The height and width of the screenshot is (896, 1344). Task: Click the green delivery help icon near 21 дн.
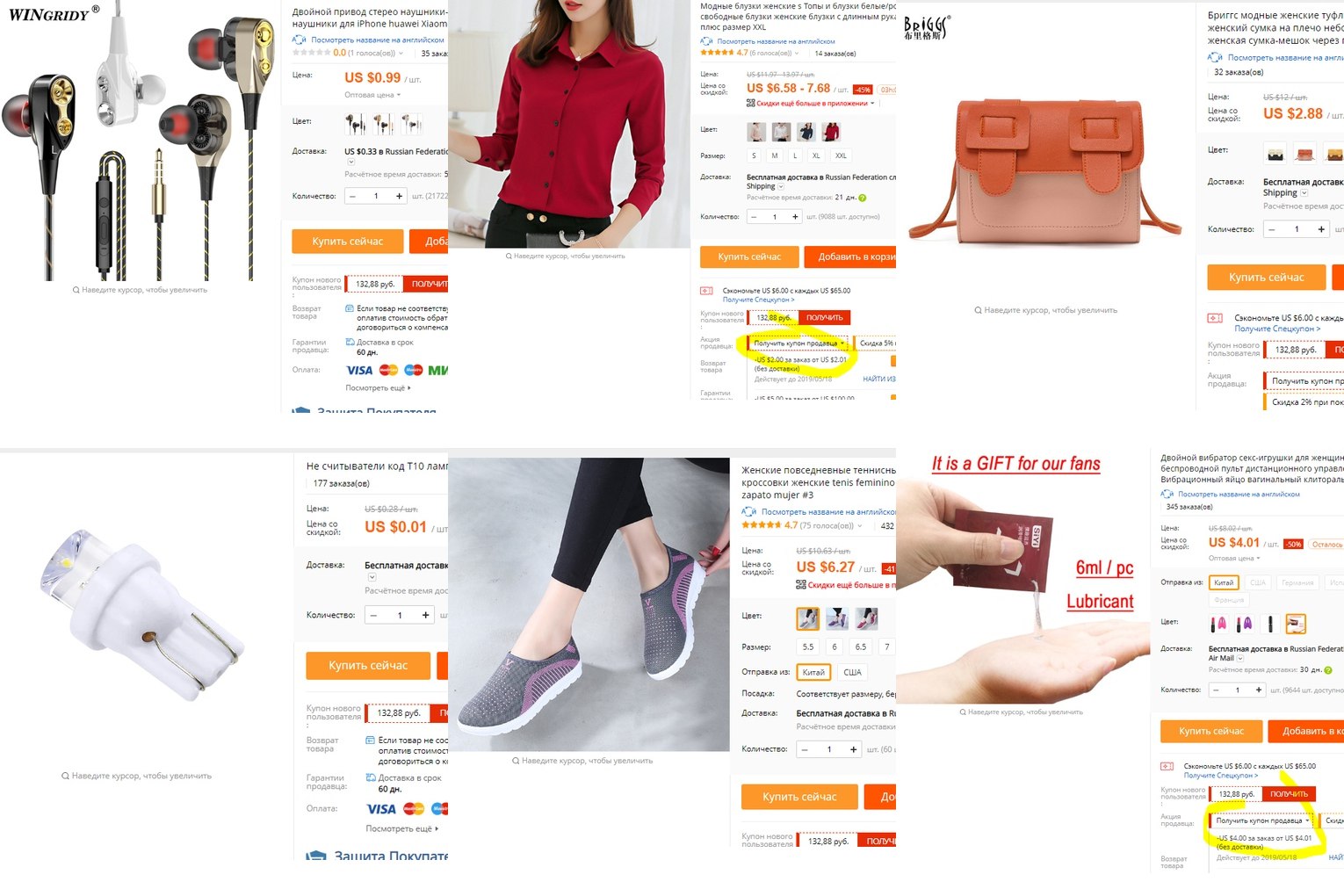point(863,198)
